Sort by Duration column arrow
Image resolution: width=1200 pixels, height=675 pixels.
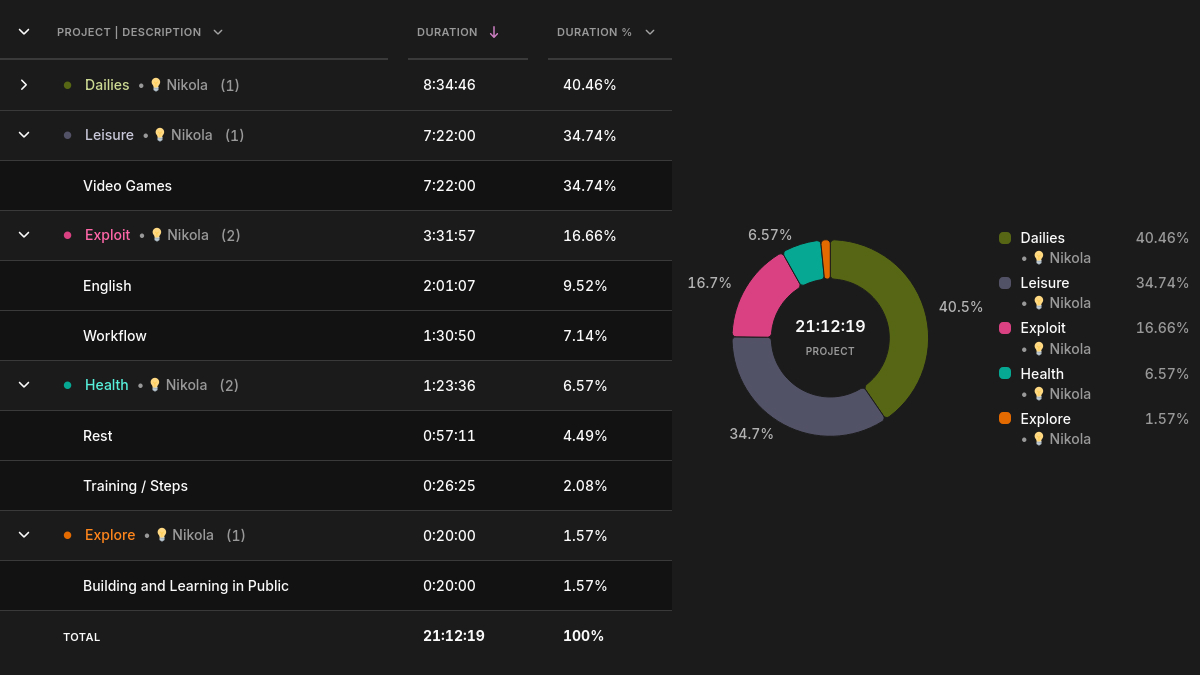(494, 32)
